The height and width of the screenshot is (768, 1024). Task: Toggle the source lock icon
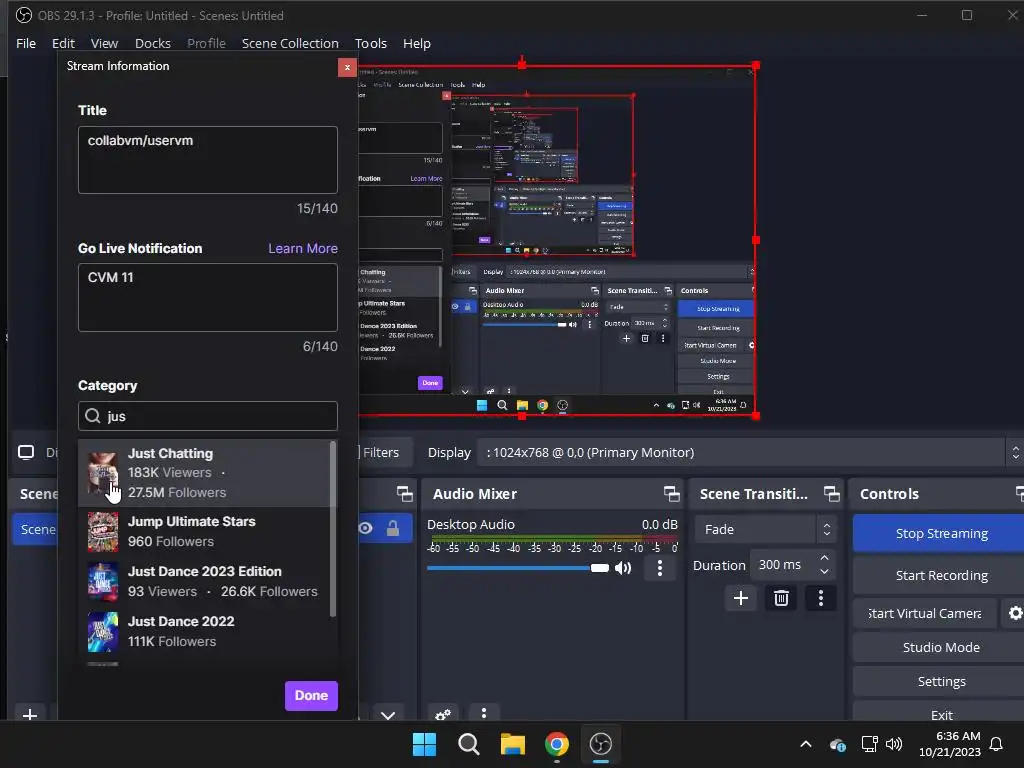(x=392, y=528)
